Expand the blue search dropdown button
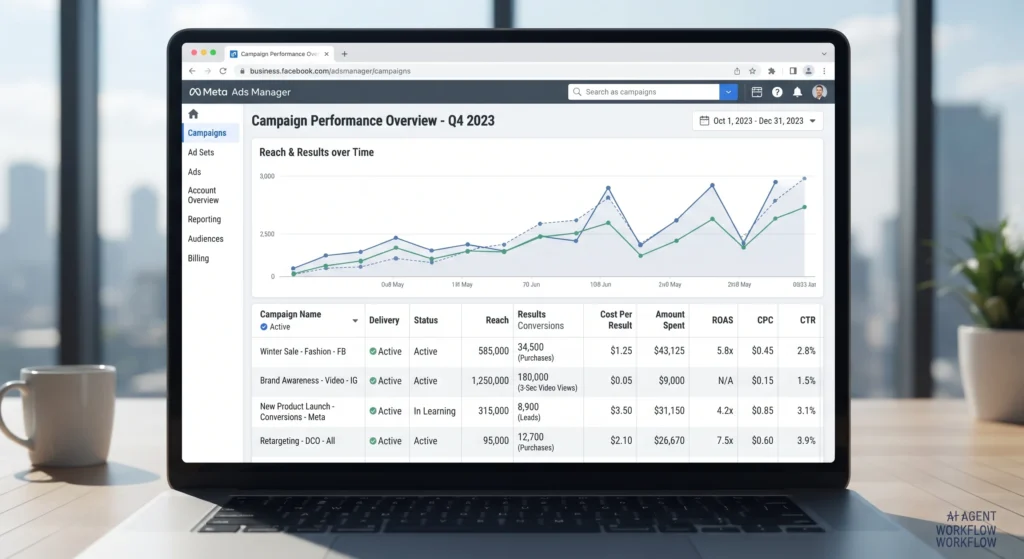Screen dimensions: 1024x559 728,92
